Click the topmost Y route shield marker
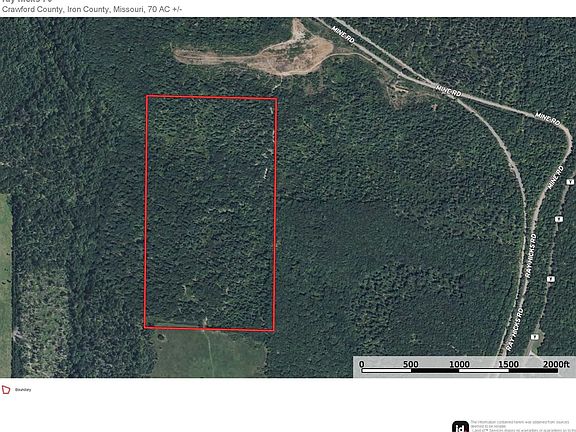576x432 pixels. pos(570,182)
